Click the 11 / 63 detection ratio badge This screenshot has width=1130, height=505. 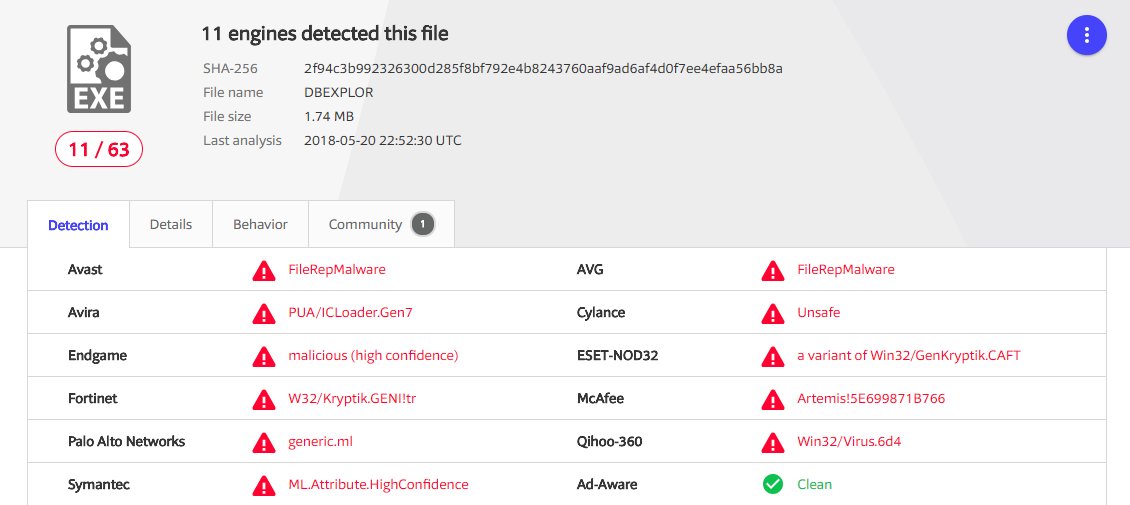99,150
